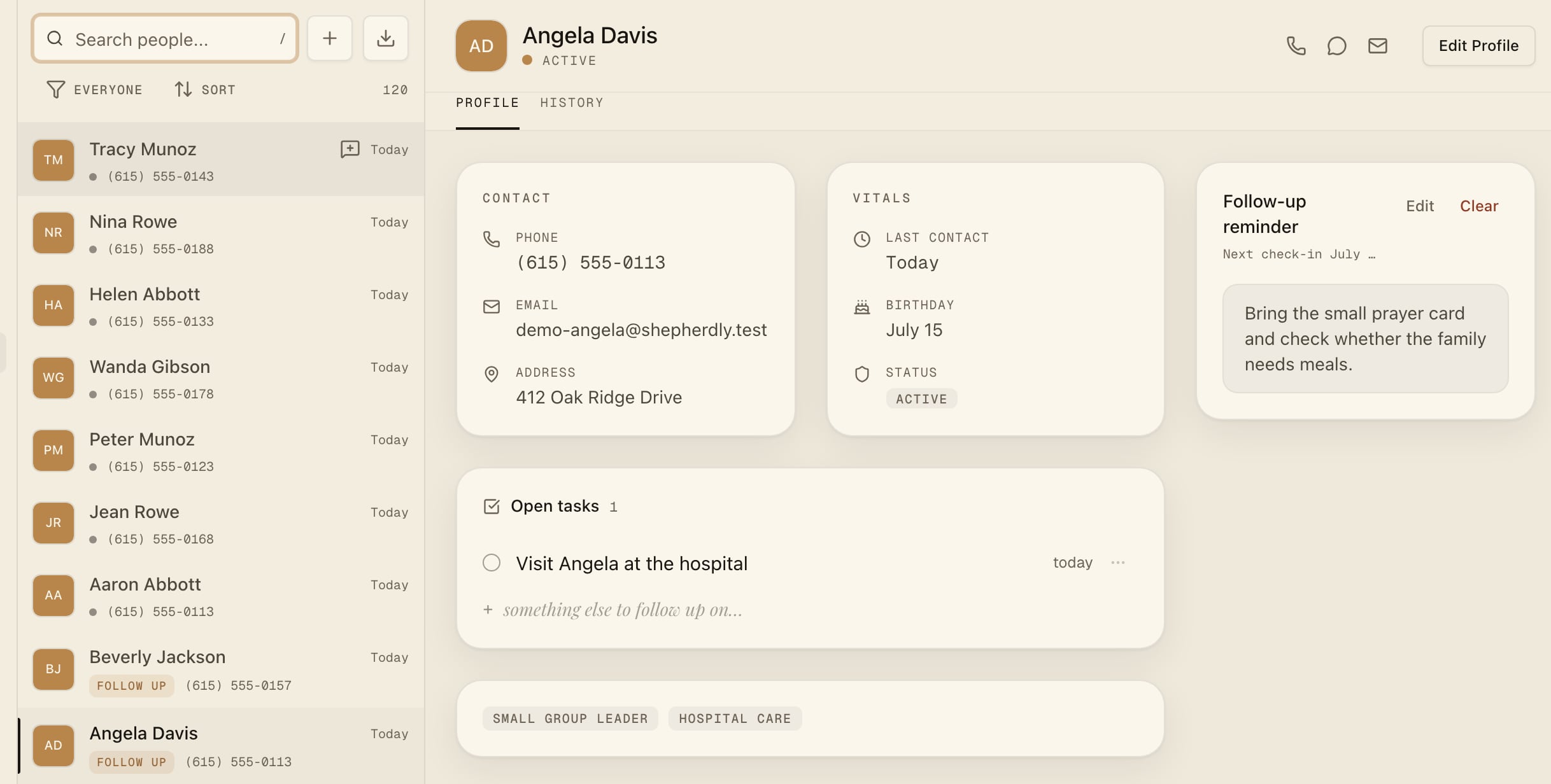The image size is (1551, 784).
Task: Select Tracy Munoz in the people list
Action: pyautogui.click(x=221, y=160)
